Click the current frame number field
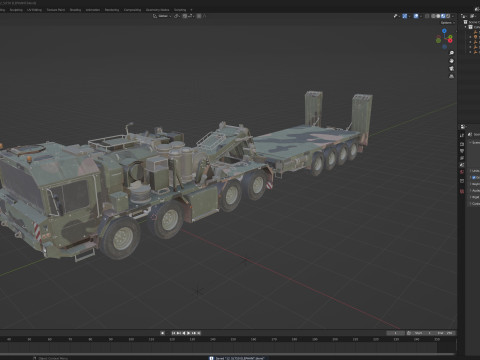The width and height of the screenshot is (480, 360). point(395,333)
